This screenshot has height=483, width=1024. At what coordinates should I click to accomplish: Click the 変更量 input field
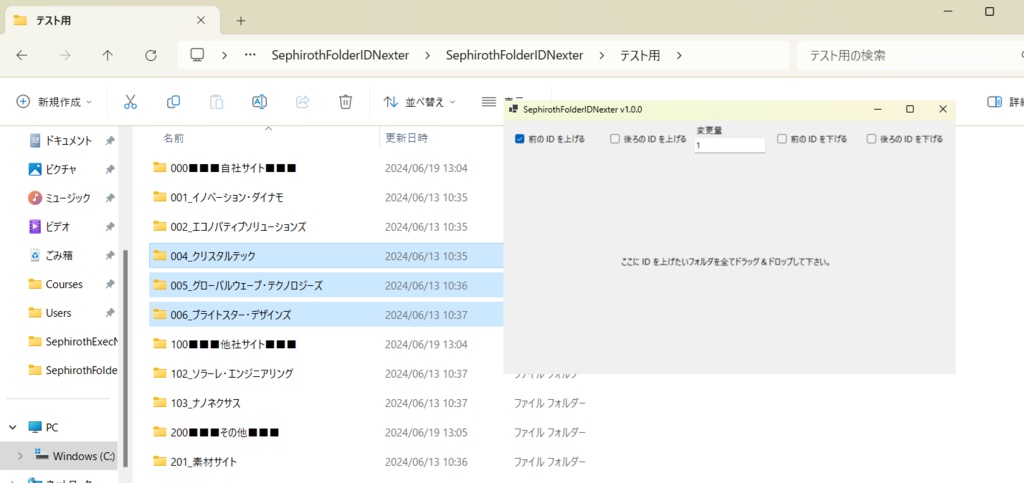click(729, 146)
